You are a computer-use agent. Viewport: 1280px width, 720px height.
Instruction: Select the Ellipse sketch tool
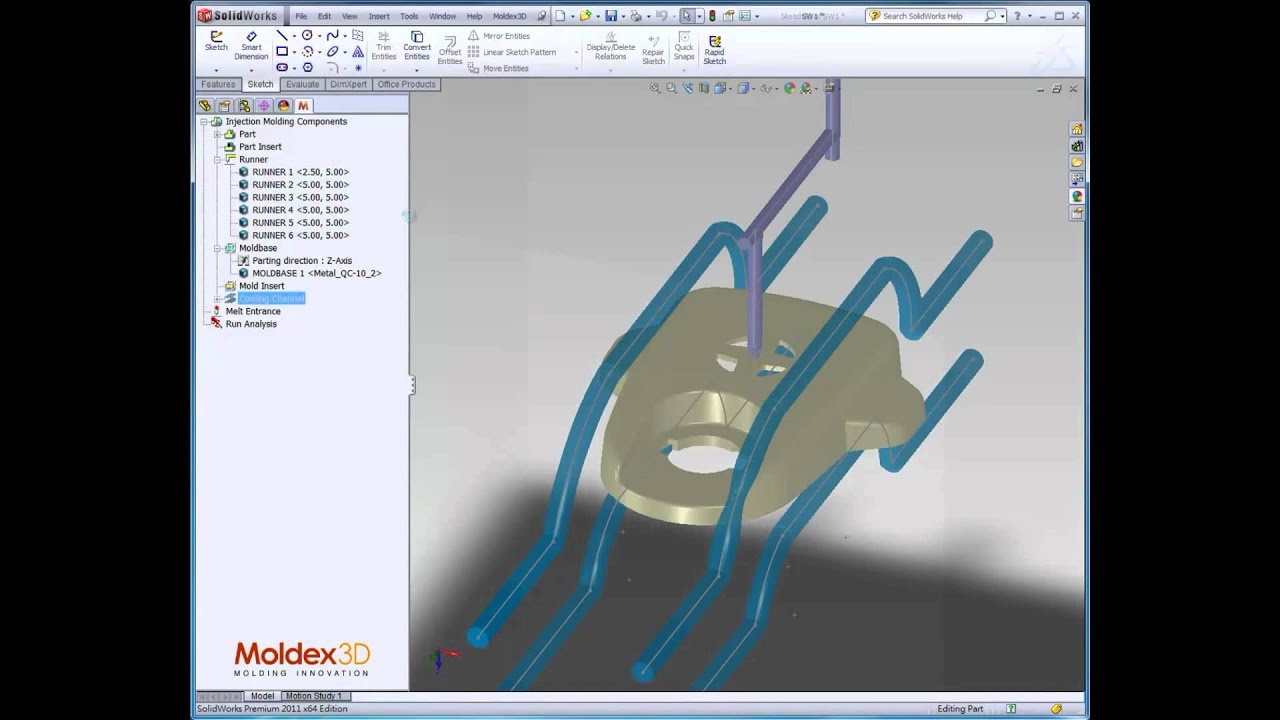333,52
